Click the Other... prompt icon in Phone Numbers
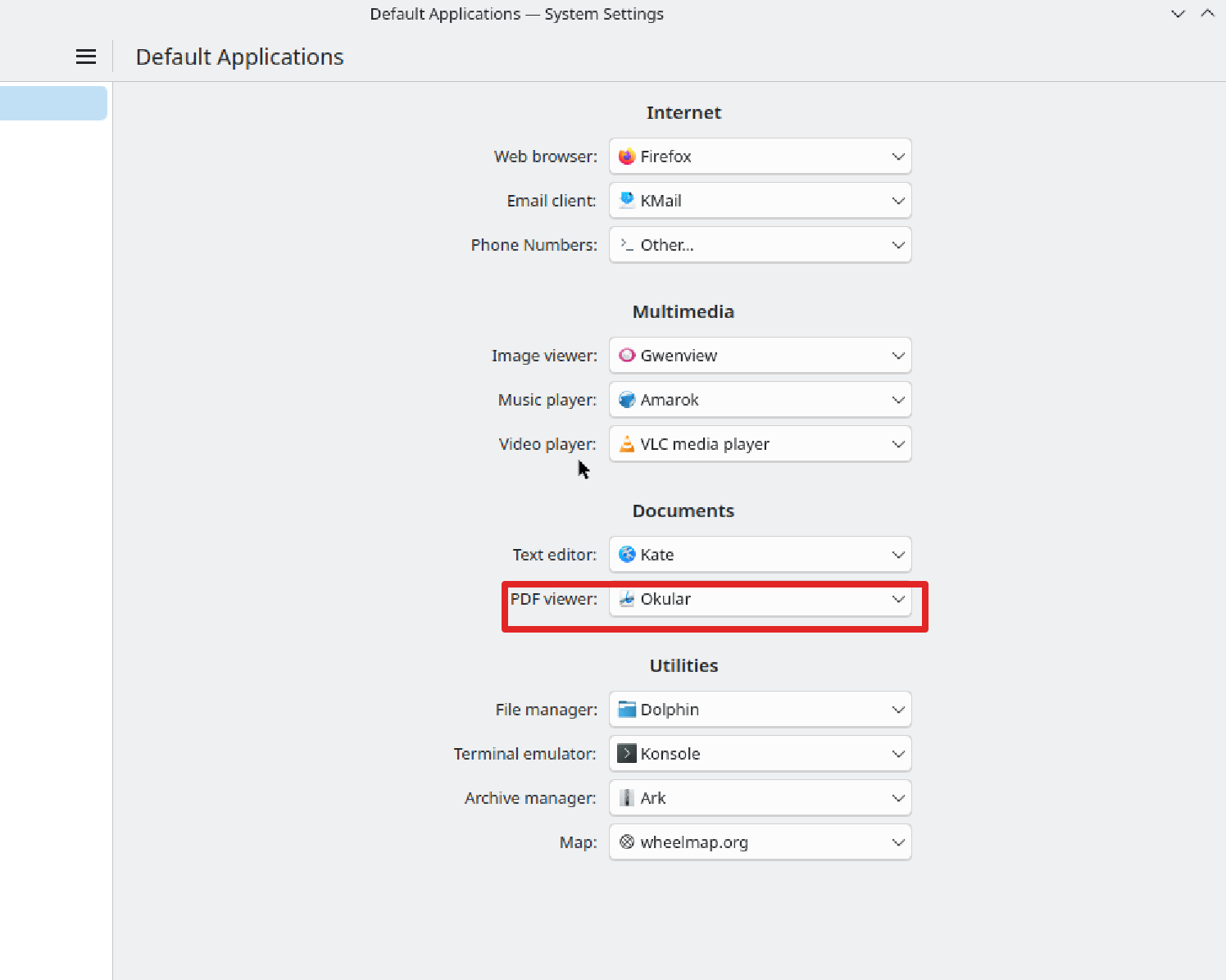This screenshot has width=1226, height=980. coord(627,245)
